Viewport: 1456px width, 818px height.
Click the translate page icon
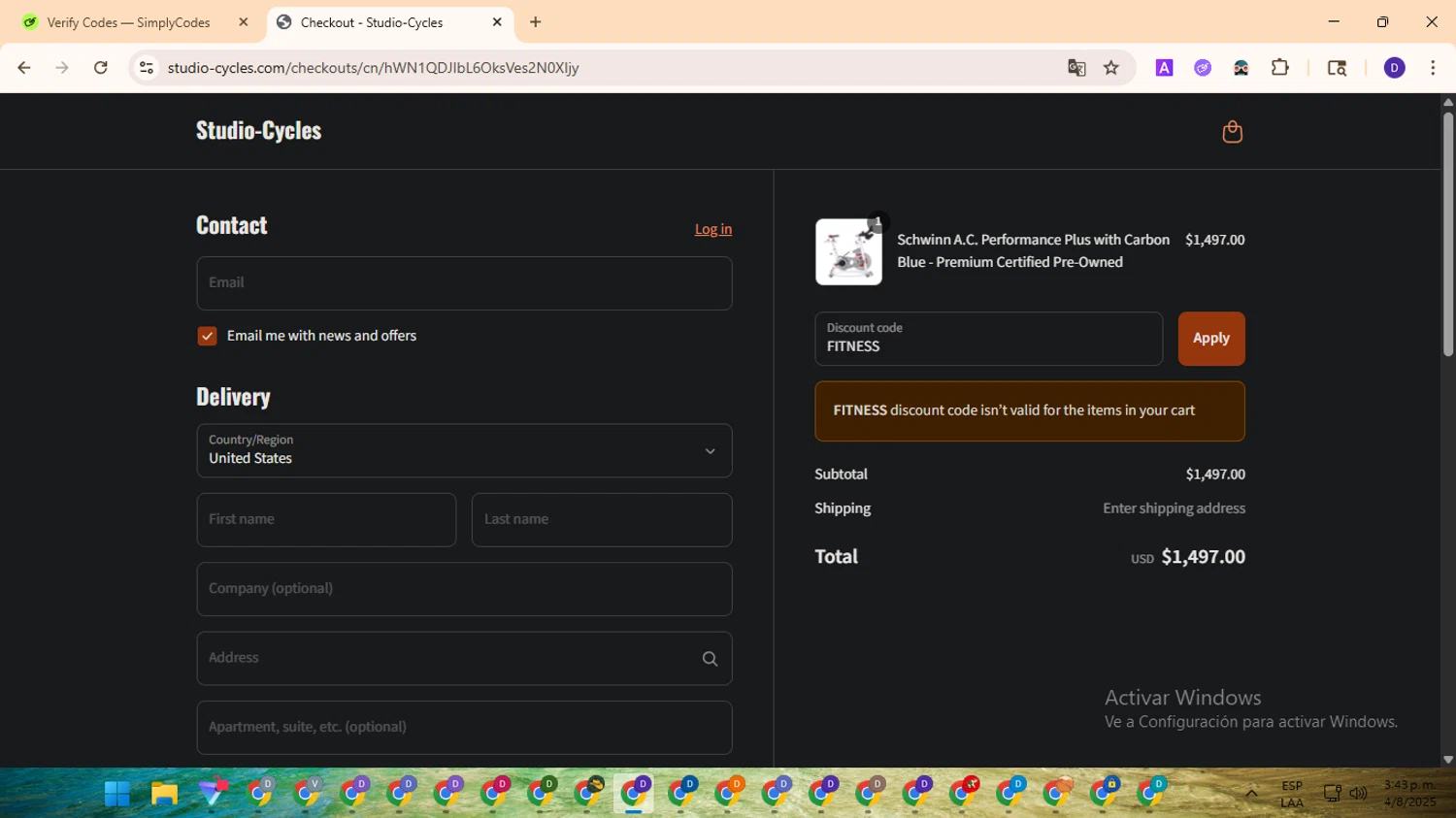[1076, 68]
